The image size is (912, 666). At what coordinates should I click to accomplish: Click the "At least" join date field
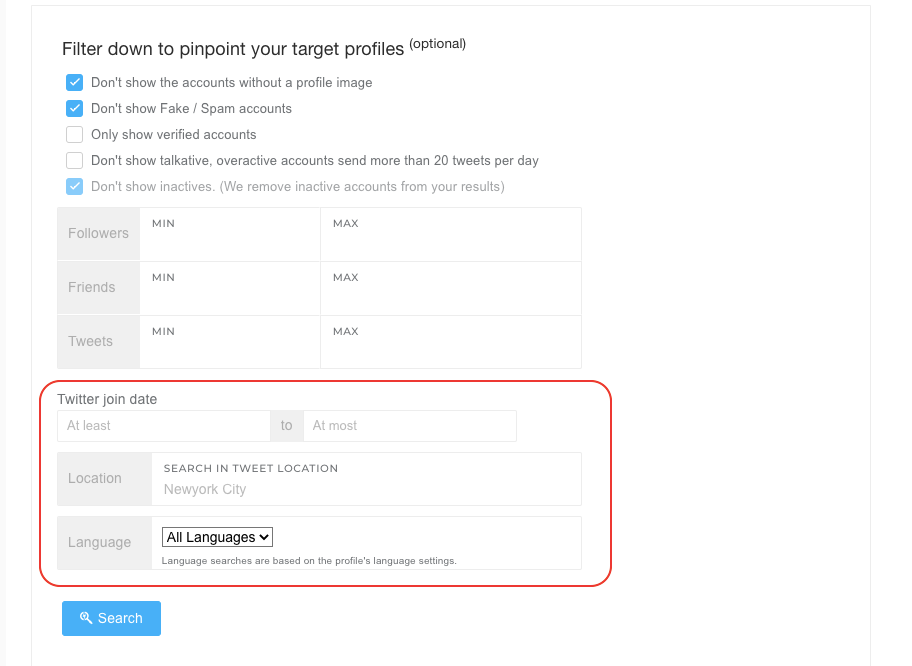pyautogui.click(x=163, y=425)
